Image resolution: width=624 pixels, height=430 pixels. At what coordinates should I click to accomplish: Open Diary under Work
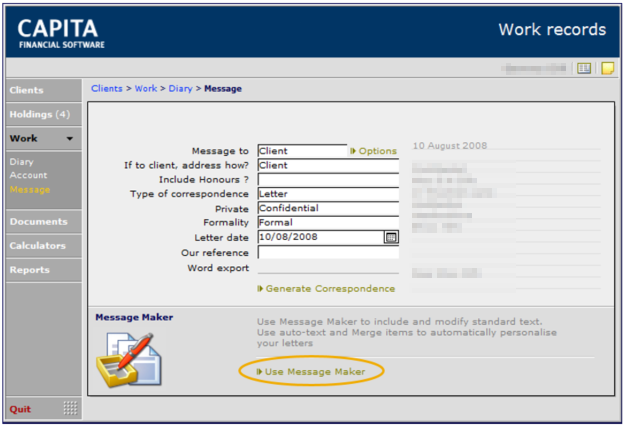pos(21,162)
